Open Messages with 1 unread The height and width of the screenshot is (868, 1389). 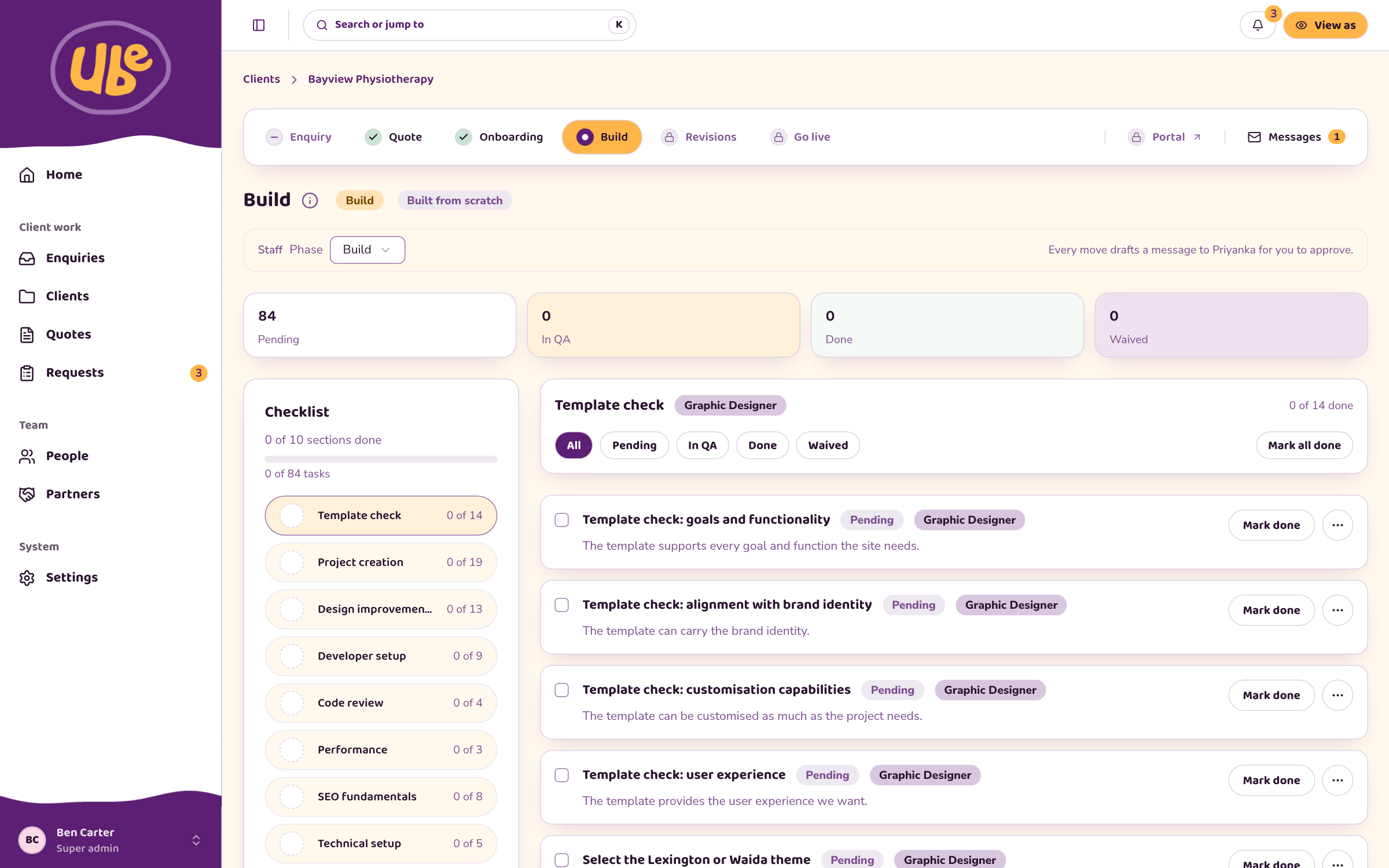click(x=1296, y=137)
